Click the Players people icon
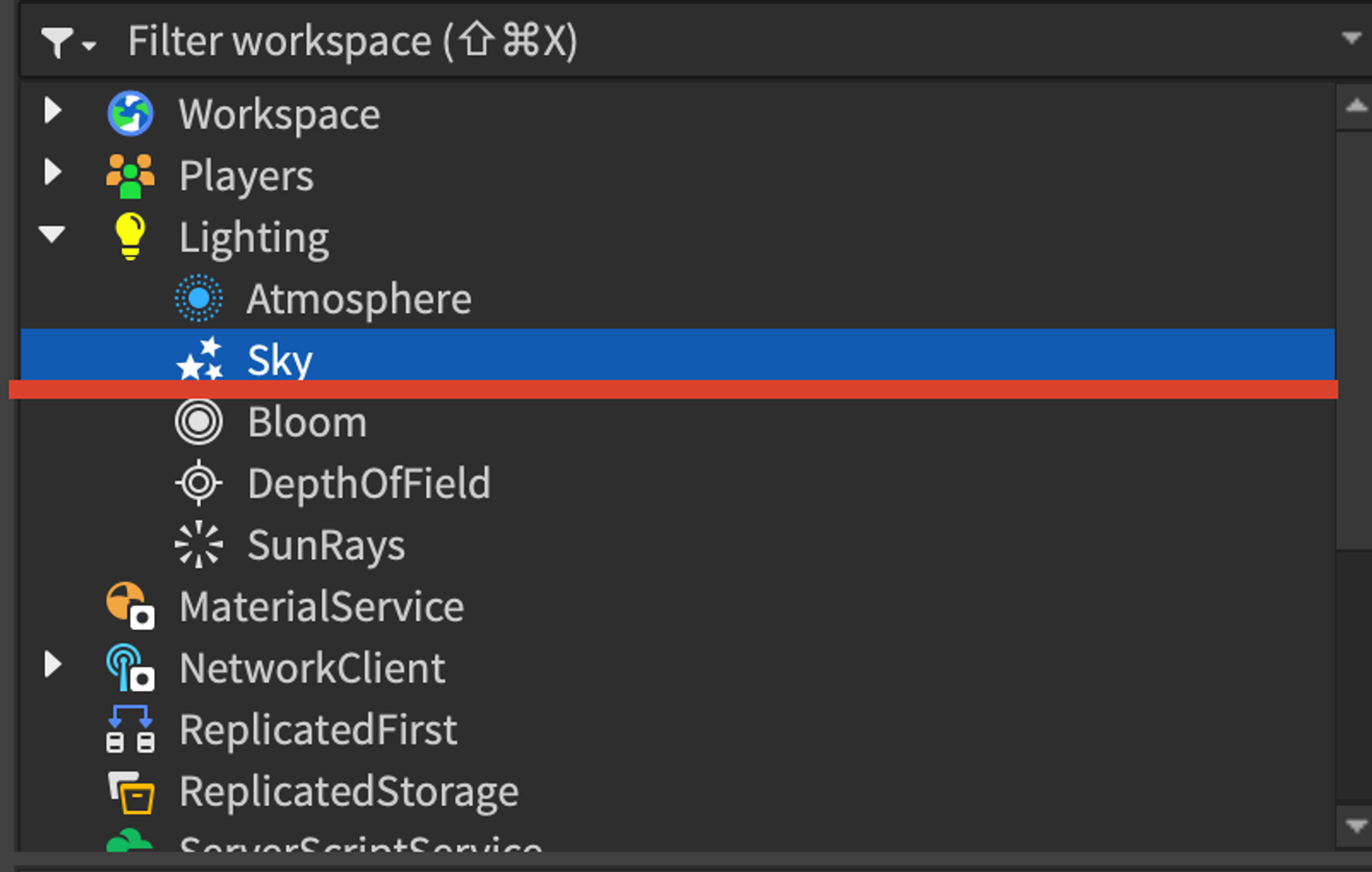Screen dimensions: 1372x872 [x=130, y=176]
